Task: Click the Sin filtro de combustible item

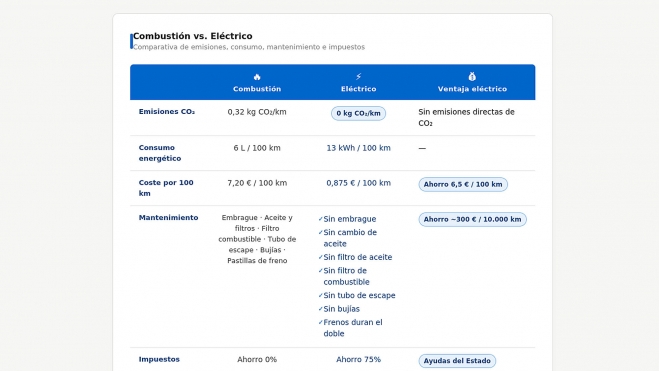Action: (x=344, y=276)
